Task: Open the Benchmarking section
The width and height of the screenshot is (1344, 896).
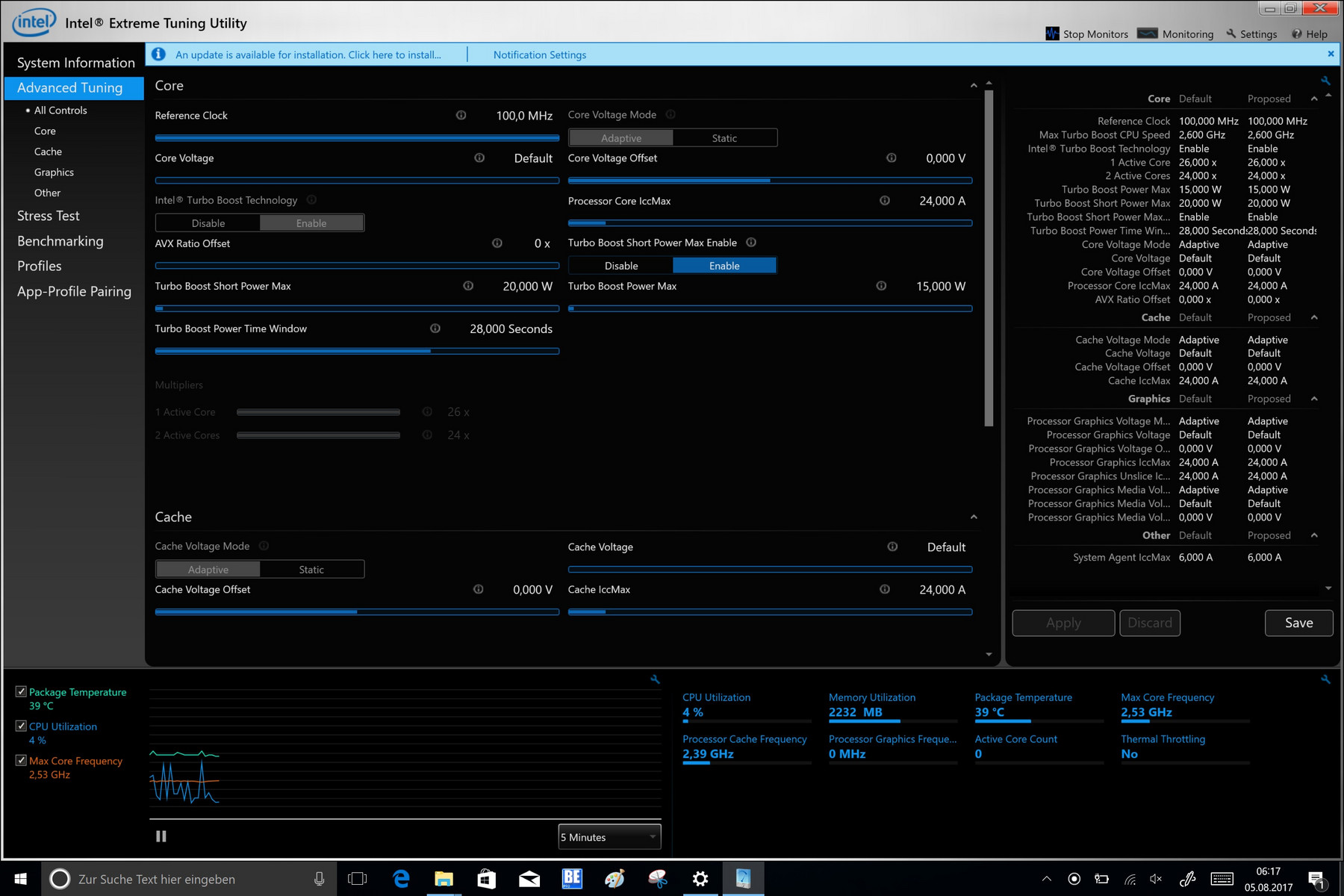Action: pyautogui.click(x=60, y=241)
